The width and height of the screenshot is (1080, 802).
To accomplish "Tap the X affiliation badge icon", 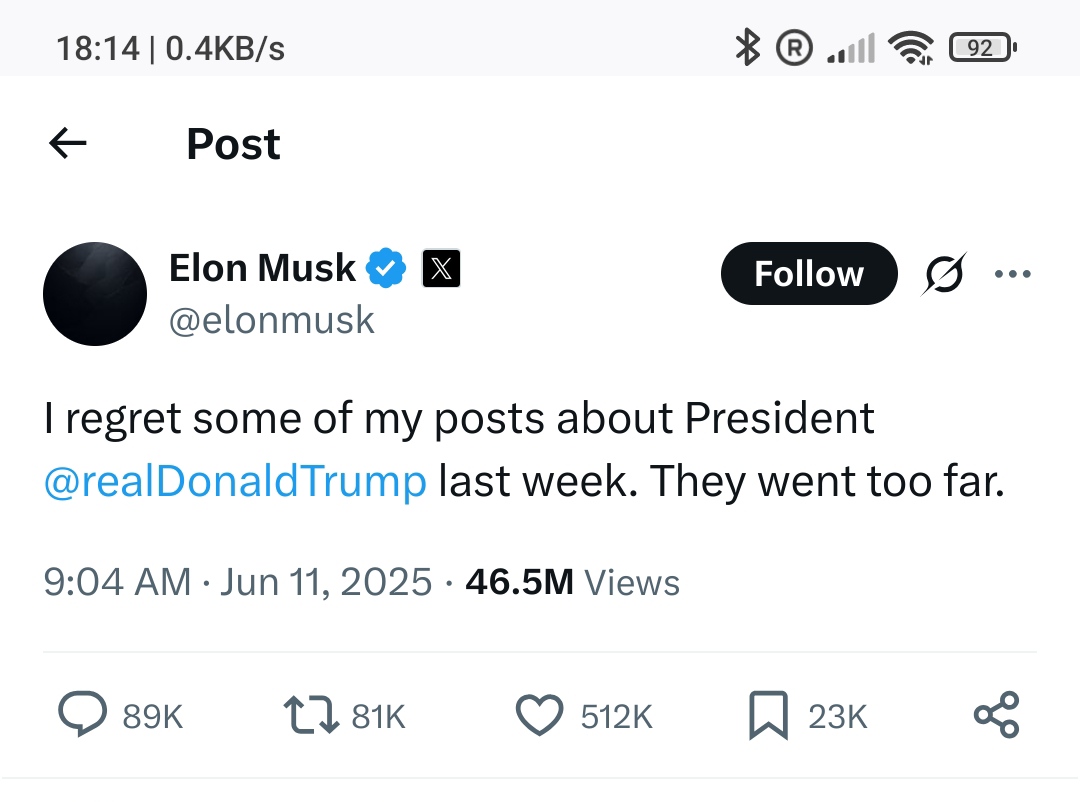I will 442,268.
